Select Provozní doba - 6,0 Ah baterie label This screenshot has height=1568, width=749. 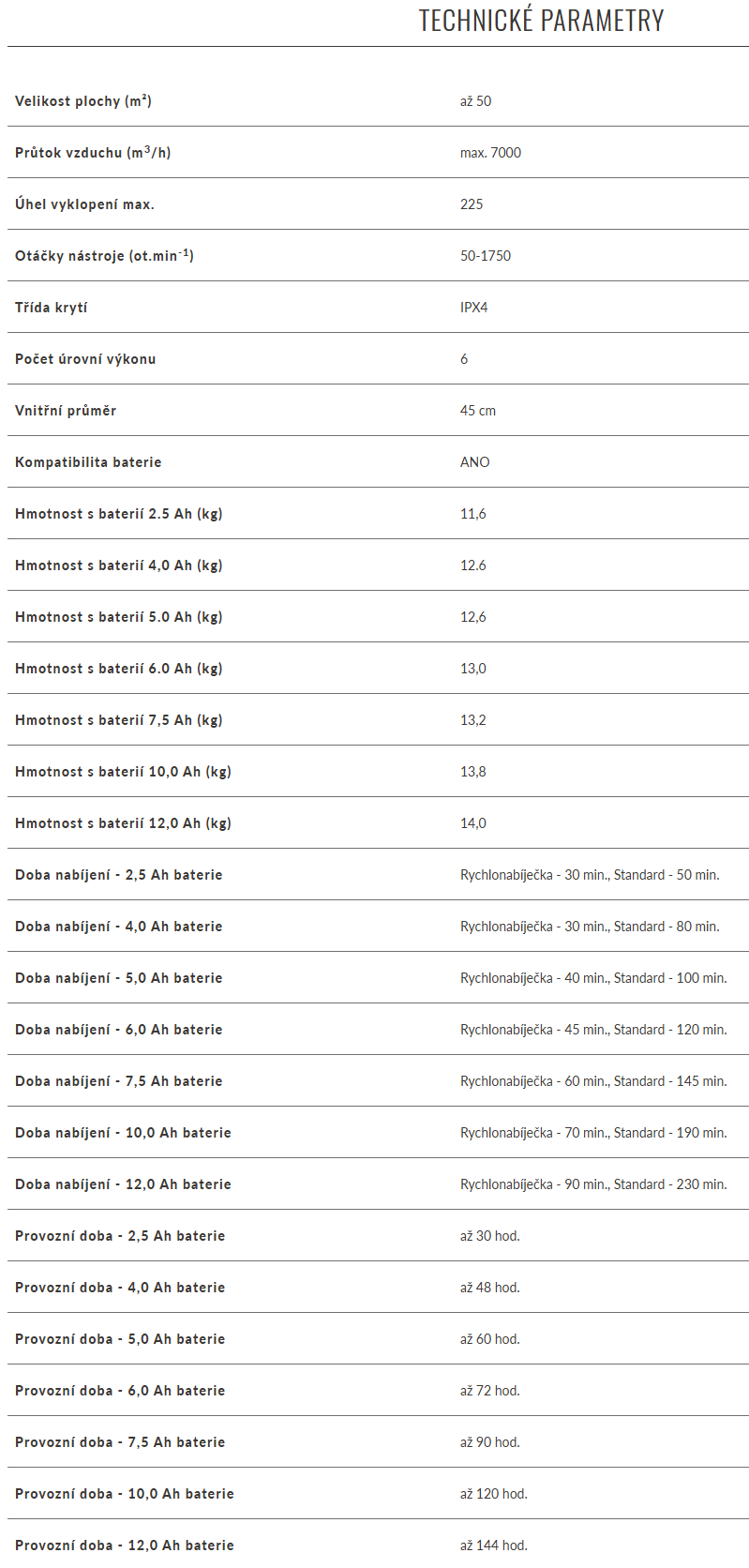pos(120,1391)
